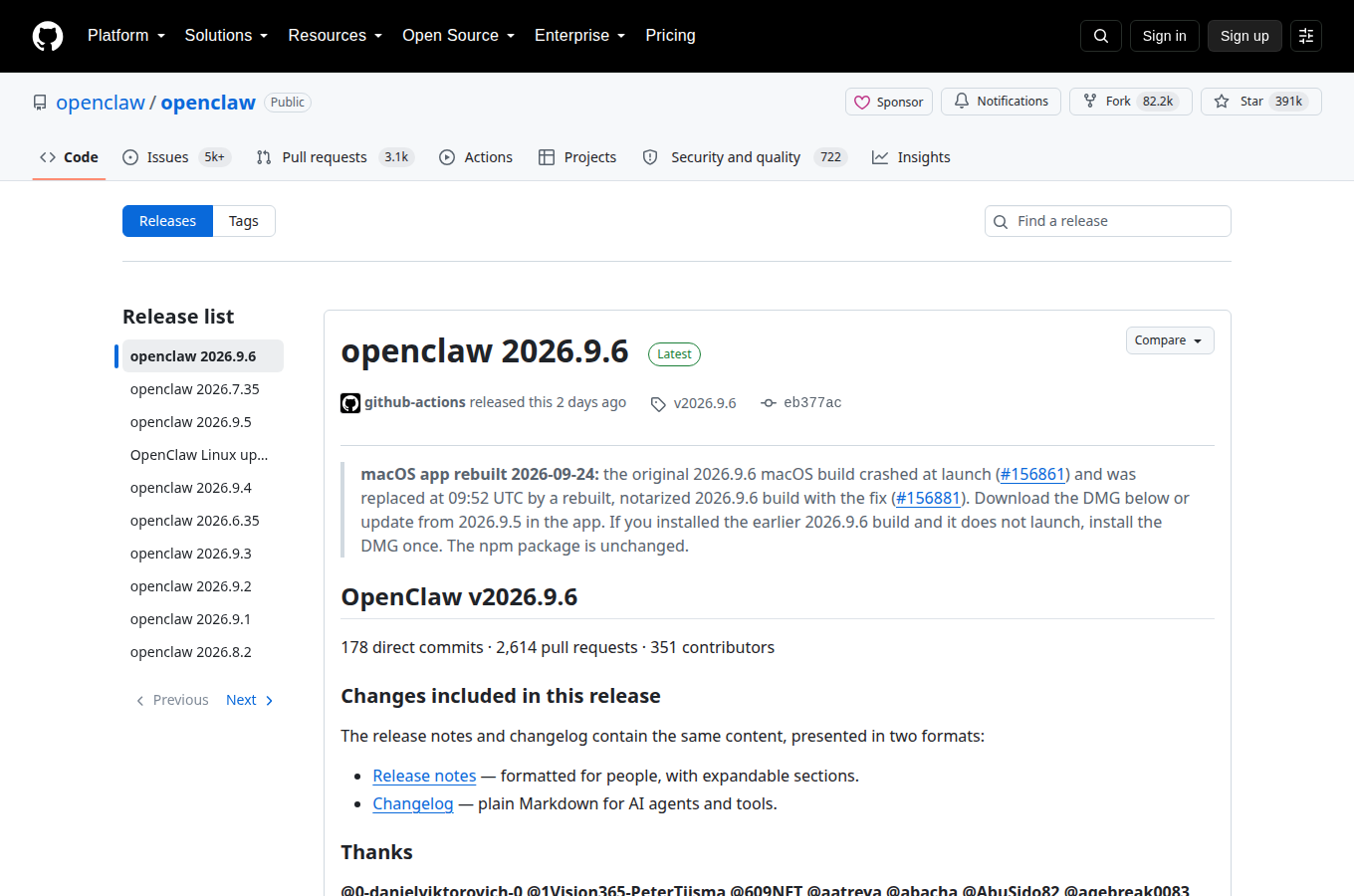Image resolution: width=1354 pixels, height=896 pixels.
Task: Open the Projects tab
Action: tap(577, 157)
